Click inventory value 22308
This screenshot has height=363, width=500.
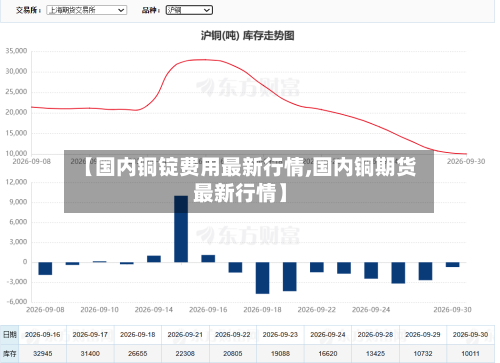[185, 354]
